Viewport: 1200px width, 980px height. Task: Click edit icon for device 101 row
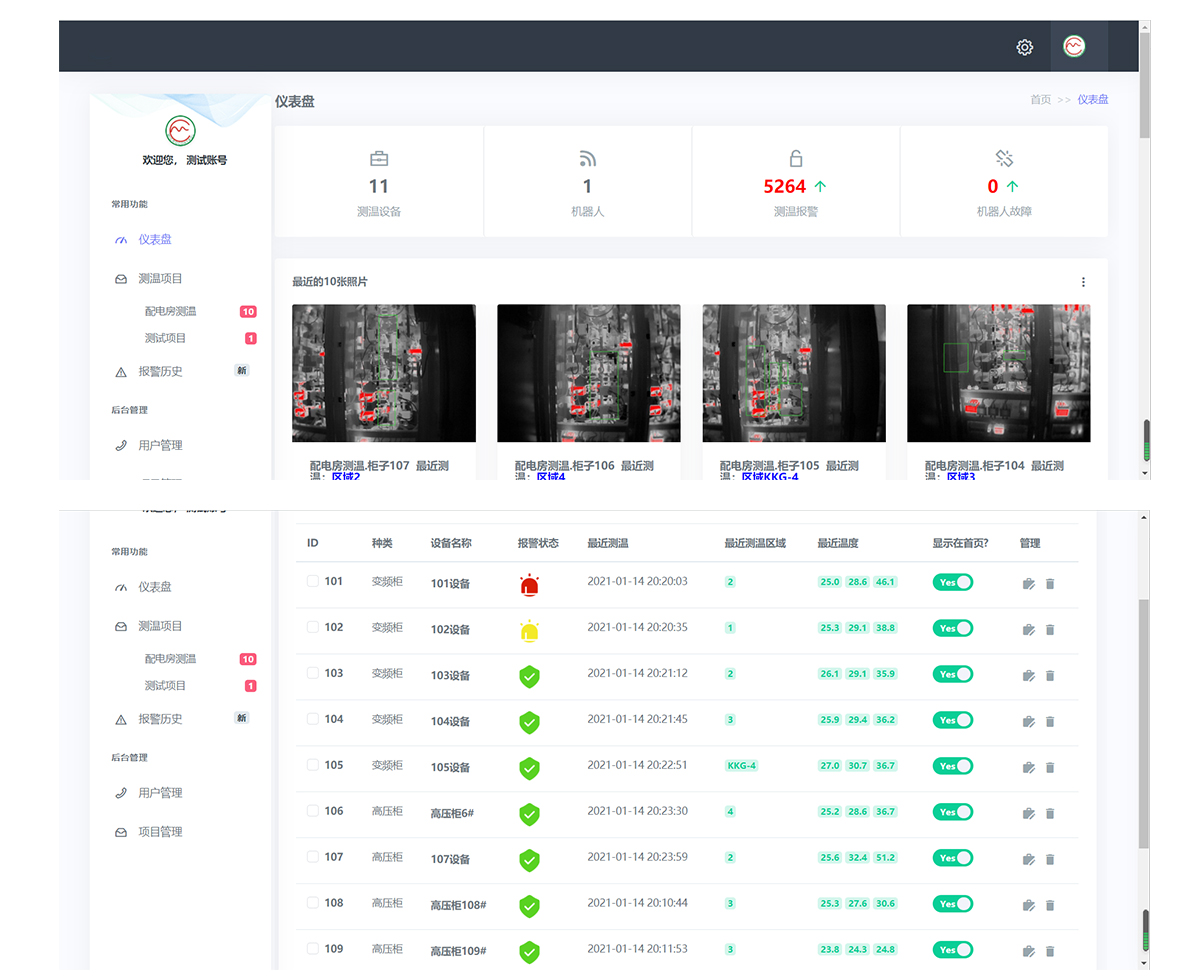[x=1028, y=584]
